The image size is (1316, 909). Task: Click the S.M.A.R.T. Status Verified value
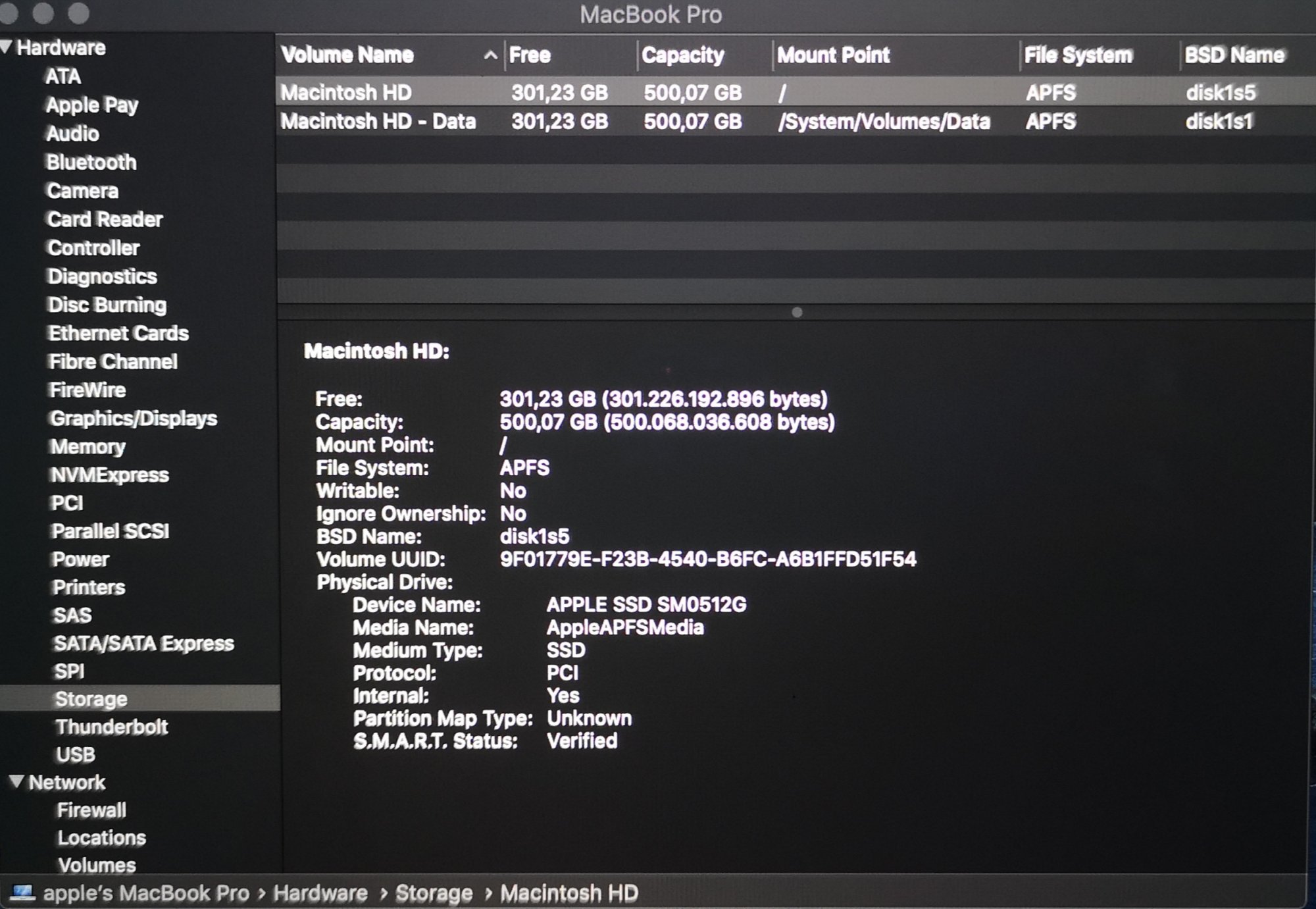pyautogui.click(x=582, y=740)
